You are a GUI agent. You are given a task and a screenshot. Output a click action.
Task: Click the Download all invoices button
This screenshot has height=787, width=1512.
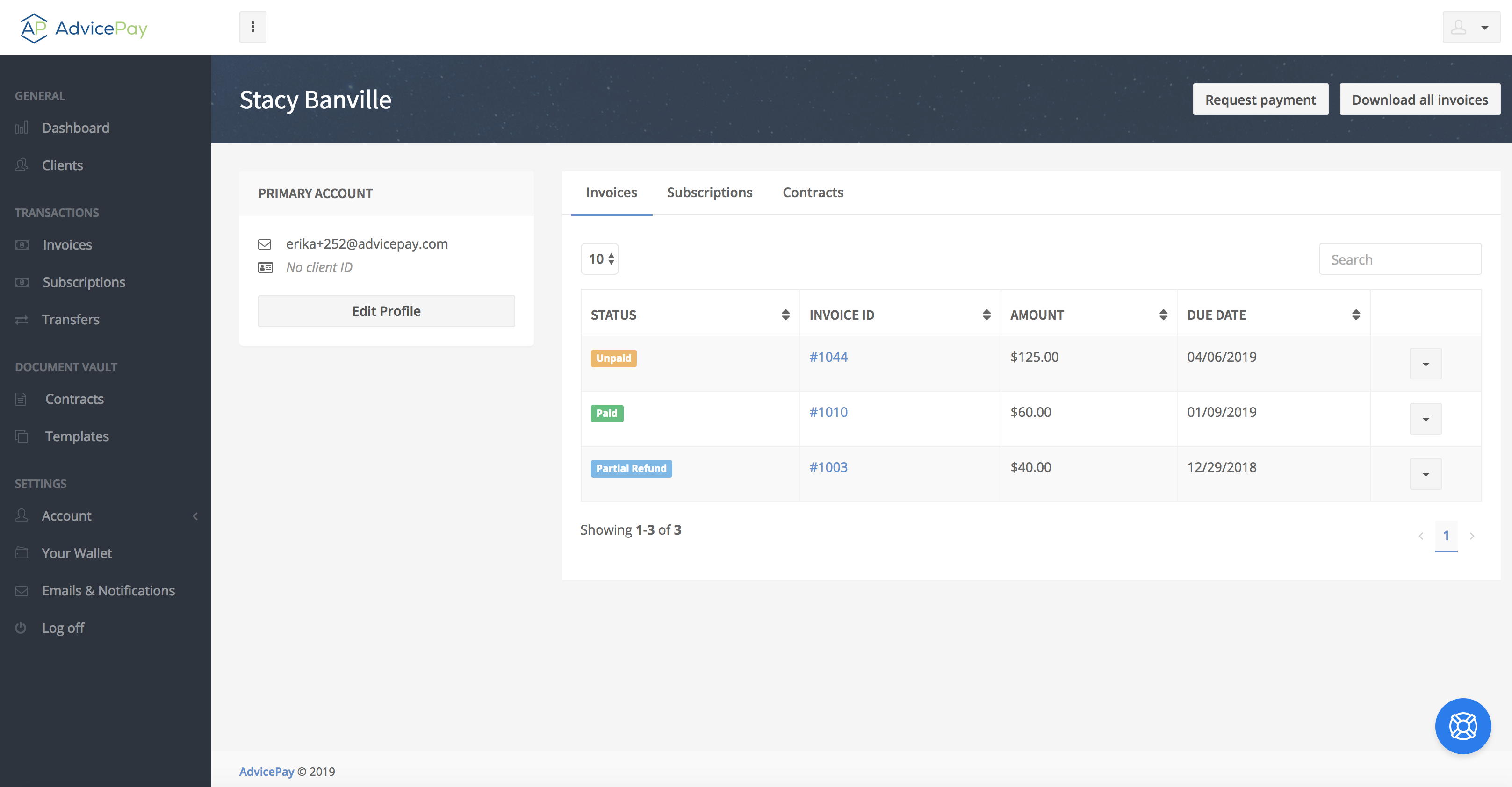(x=1420, y=99)
